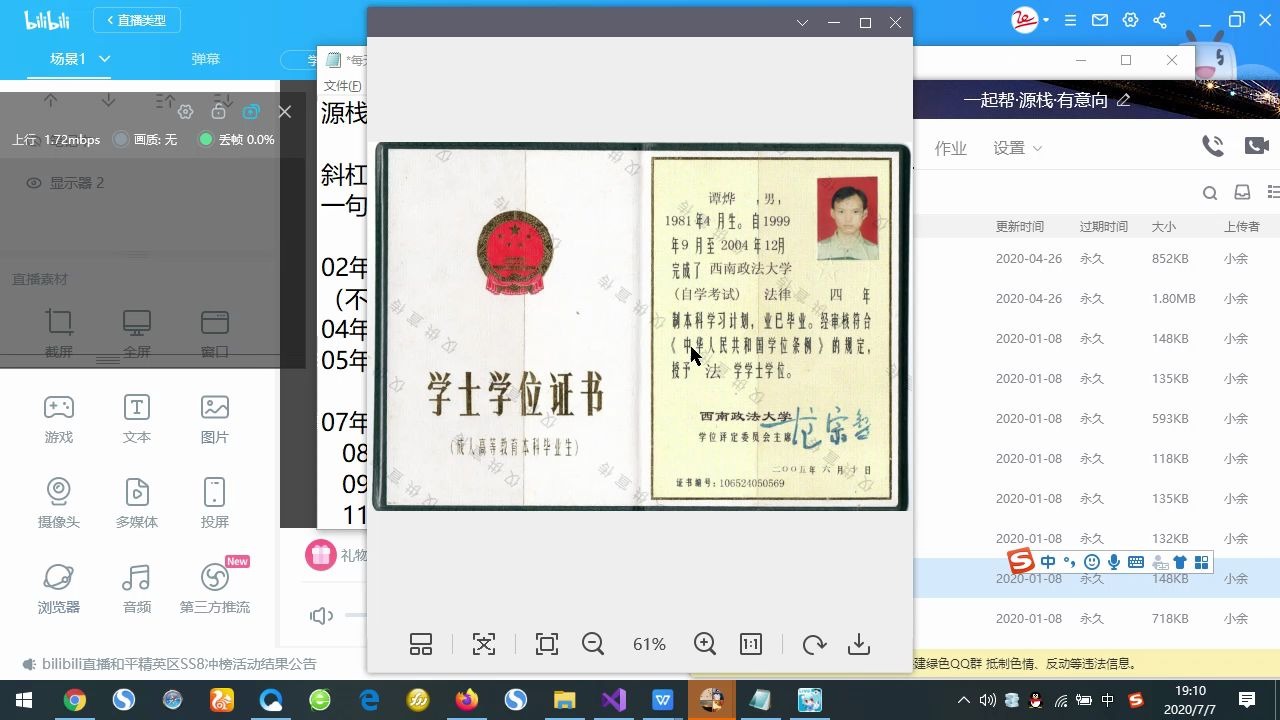1280x720 pixels.
Task: Share the bilibili live stream
Action: [x=1160, y=20]
